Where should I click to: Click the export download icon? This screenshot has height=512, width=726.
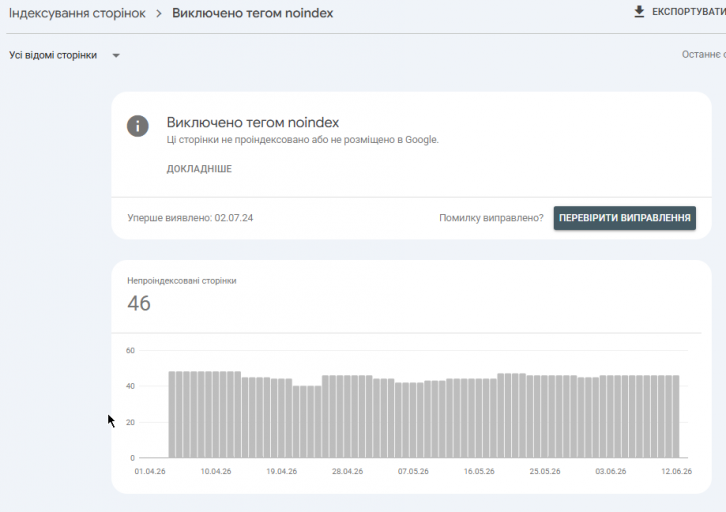[639, 12]
